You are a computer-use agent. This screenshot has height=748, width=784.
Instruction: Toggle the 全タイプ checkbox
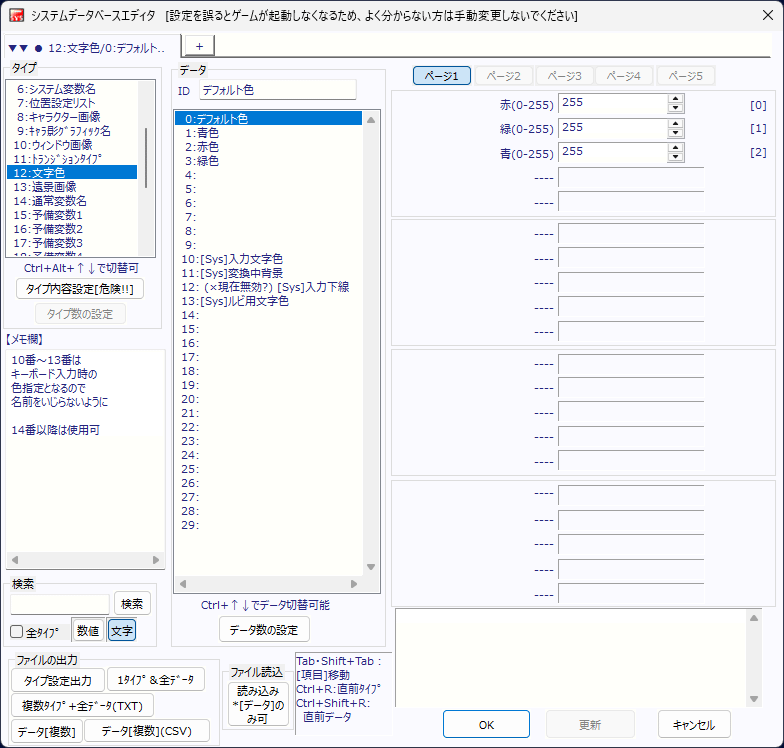click(17, 632)
